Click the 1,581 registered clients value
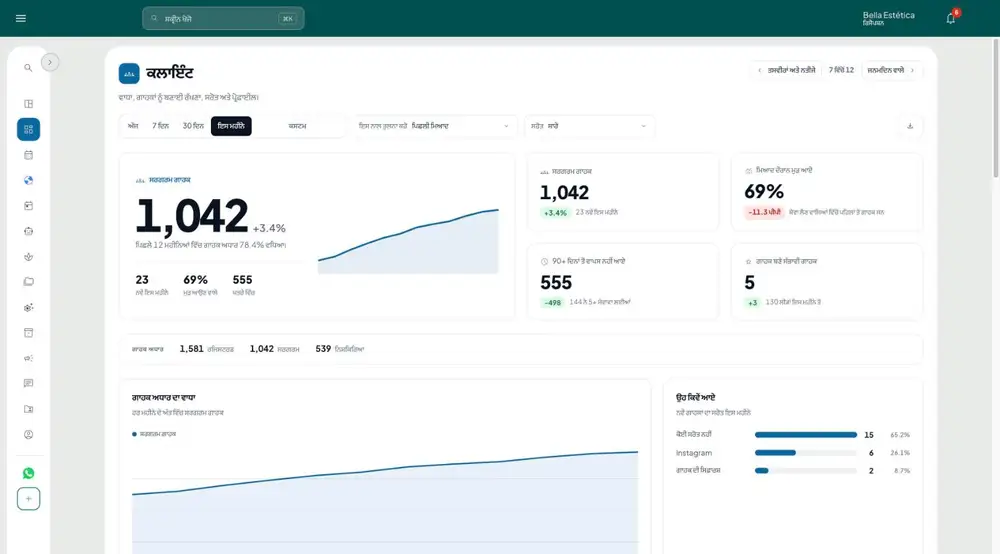This screenshot has height=554, width=1000. (191, 349)
